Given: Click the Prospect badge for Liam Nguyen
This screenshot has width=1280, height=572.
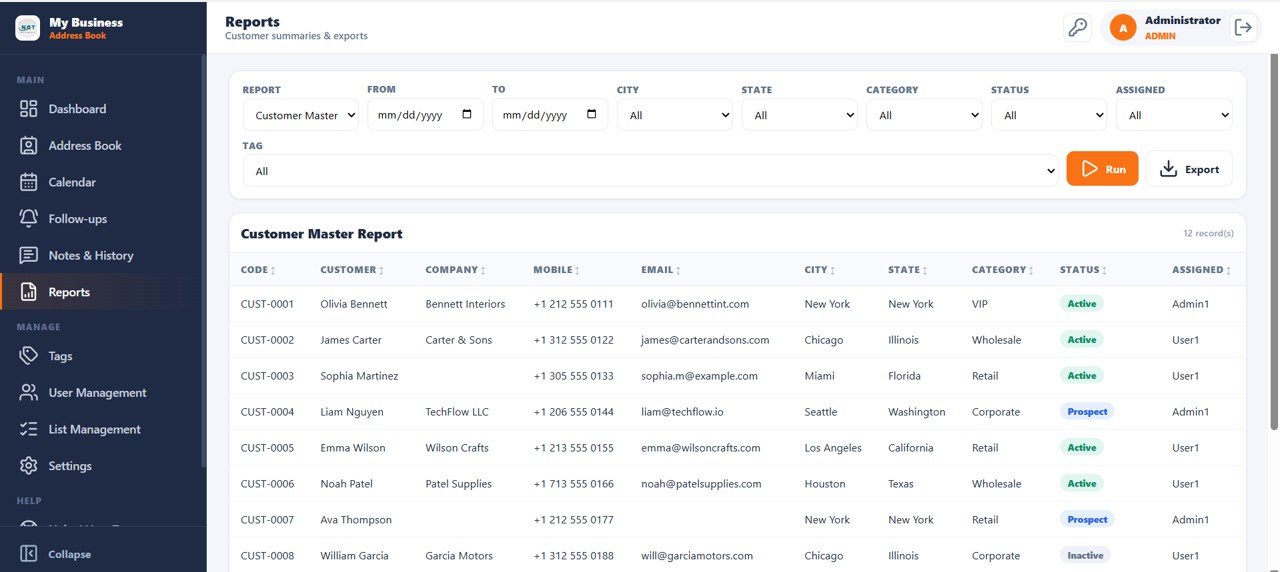Looking at the screenshot, I should click(1087, 412).
